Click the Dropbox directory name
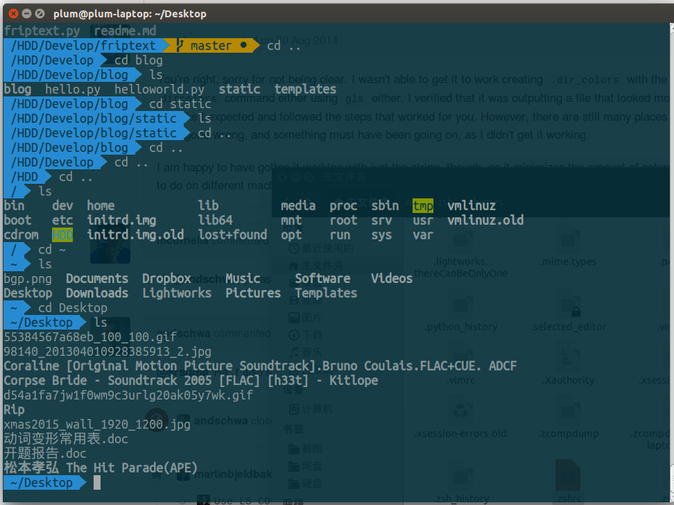Screen dimensions: 674x505 click(166, 278)
